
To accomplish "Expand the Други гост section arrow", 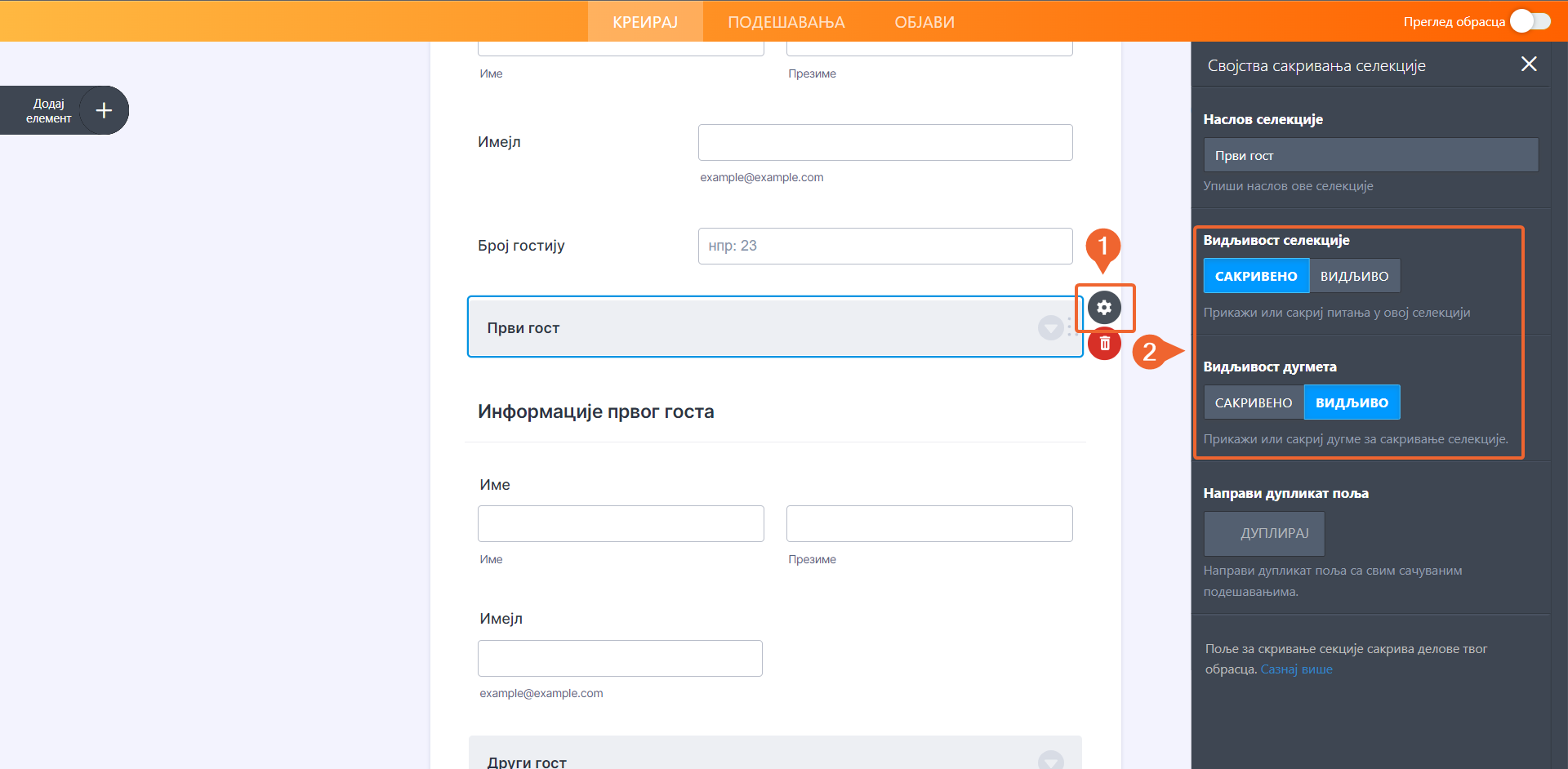I will click(x=1050, y=760).
